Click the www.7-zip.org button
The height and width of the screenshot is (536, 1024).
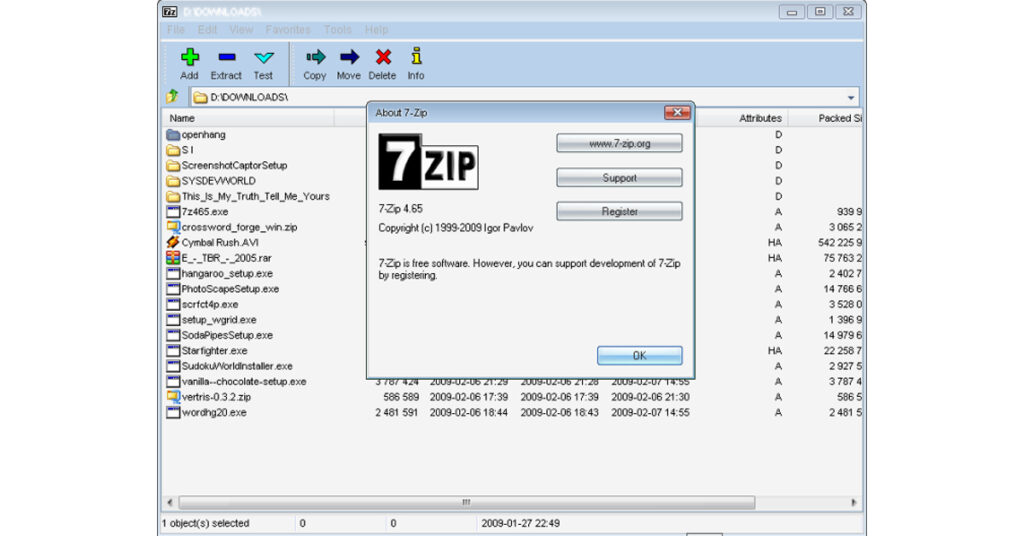pyautogui.click(x=619, y=143)
